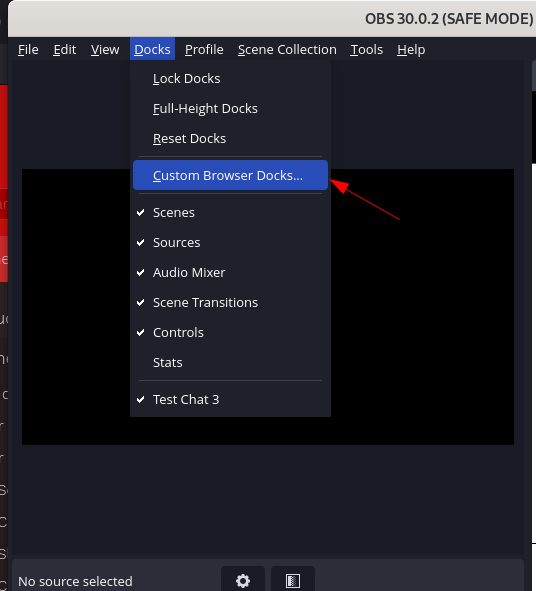Screen dimensions: 536x591
Task: Open the Help menu
Action: (411, 49)
